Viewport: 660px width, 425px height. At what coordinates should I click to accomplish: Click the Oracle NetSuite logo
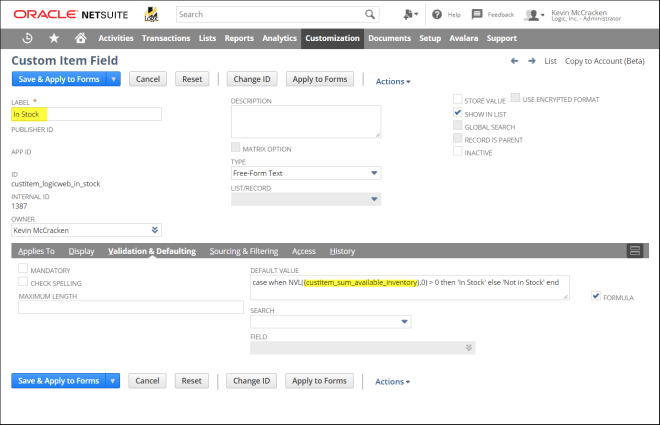(71, 14)
